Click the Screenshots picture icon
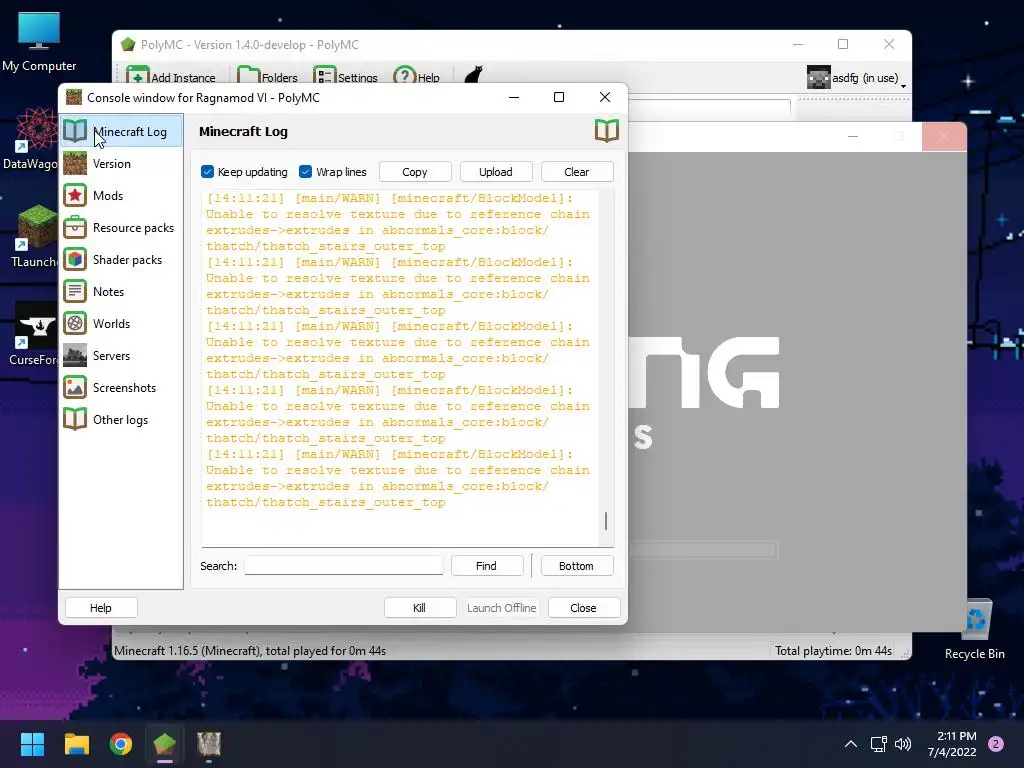This screenshot has height=768, width=1024. [x=75, y=387]
